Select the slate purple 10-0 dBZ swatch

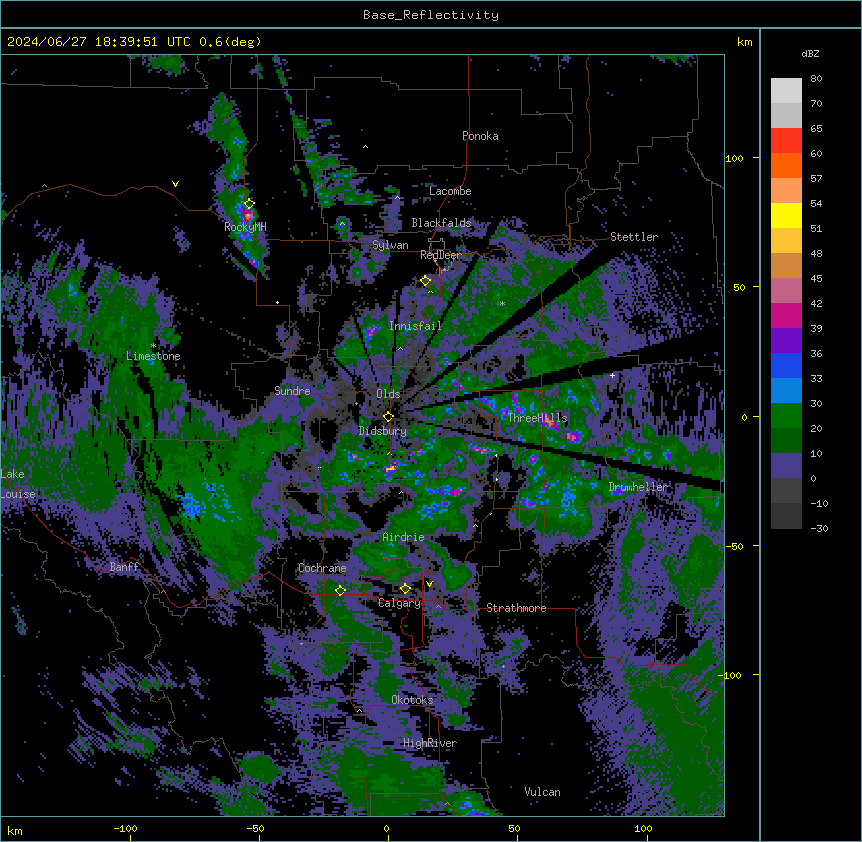[786, 466]
